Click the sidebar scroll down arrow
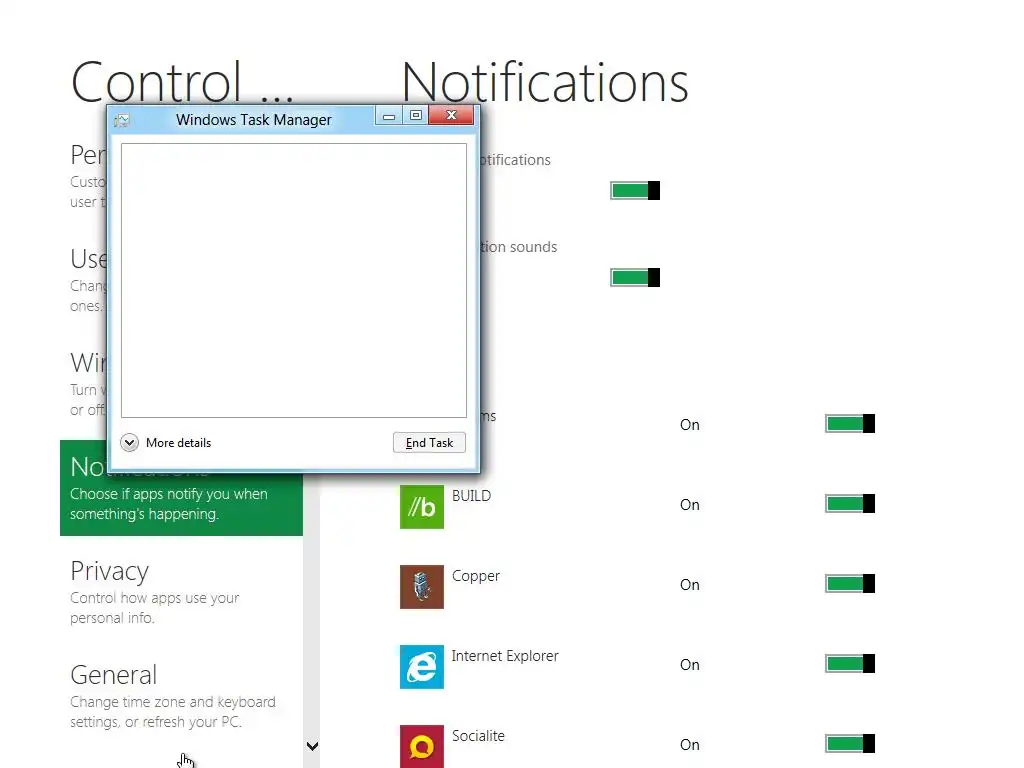This screenshot has height=768, width=1024. click(312, 746)
